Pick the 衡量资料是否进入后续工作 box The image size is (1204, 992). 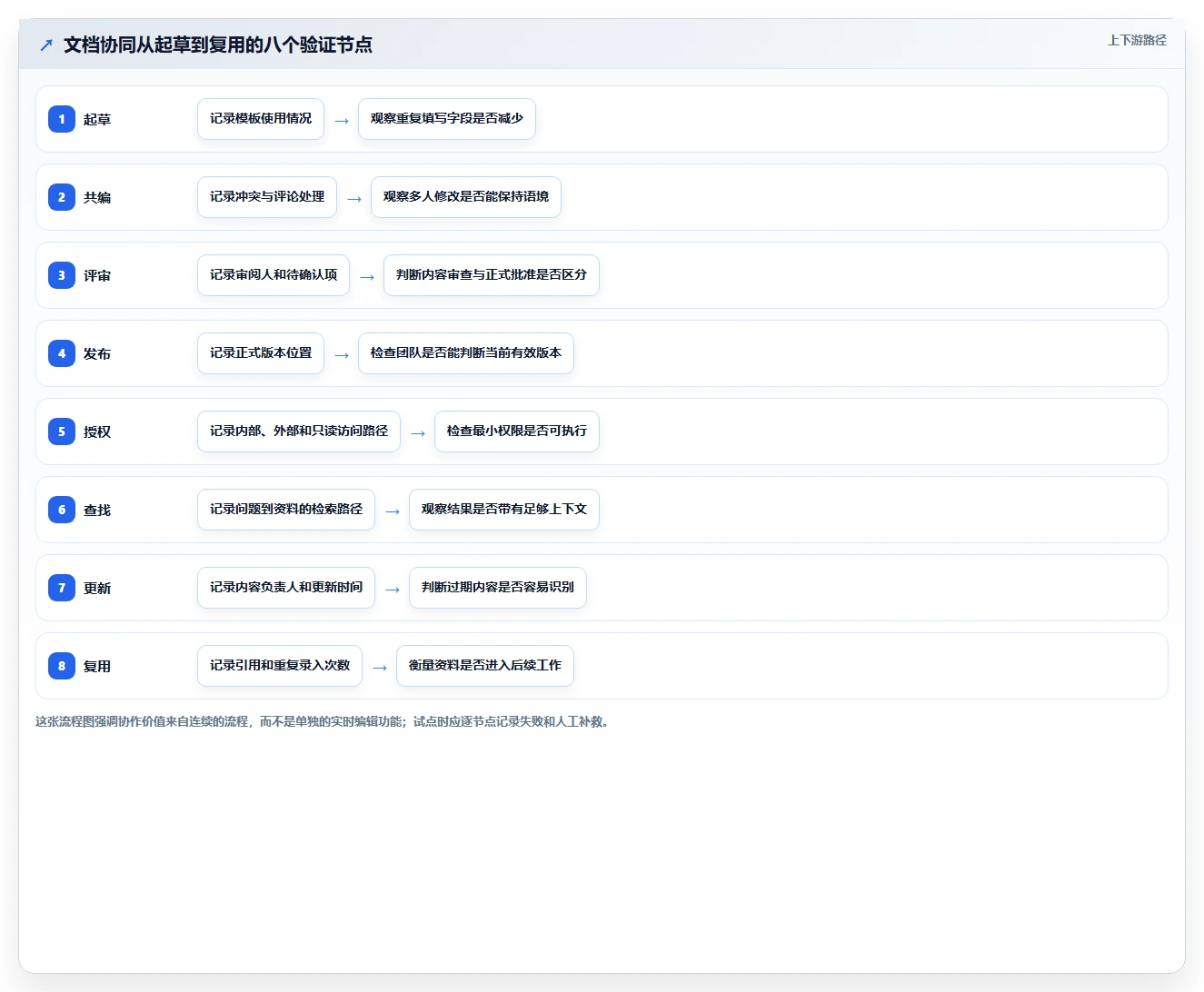coord(485,666)
